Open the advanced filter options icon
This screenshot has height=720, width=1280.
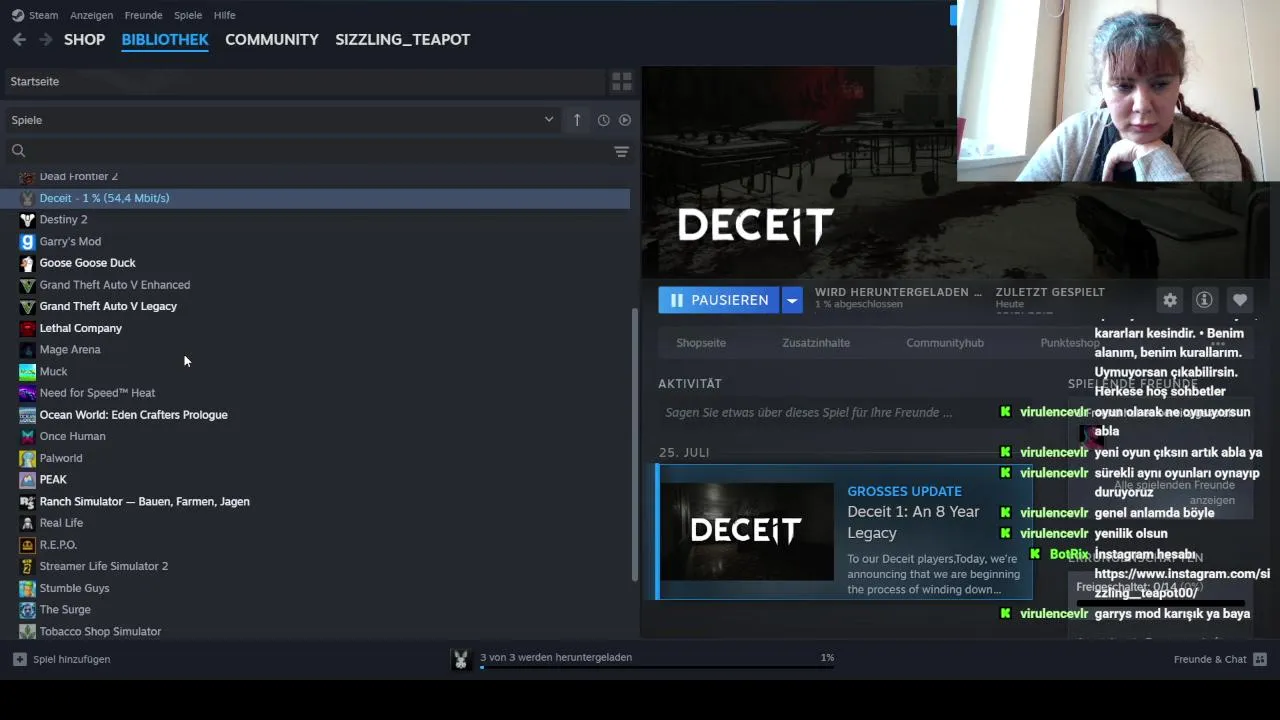(621, 151)
